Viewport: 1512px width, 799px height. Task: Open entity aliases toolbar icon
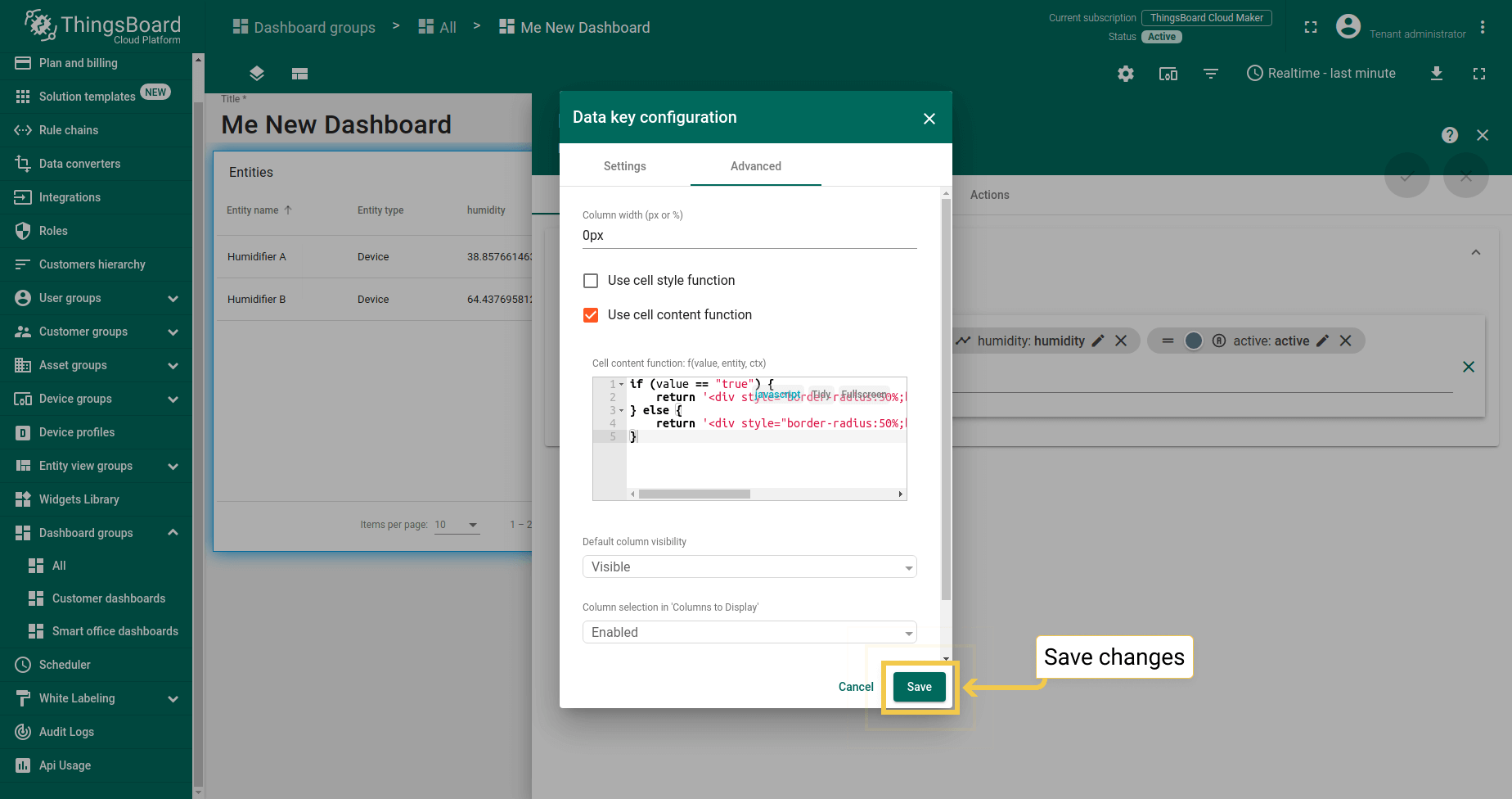point(1168,74)
